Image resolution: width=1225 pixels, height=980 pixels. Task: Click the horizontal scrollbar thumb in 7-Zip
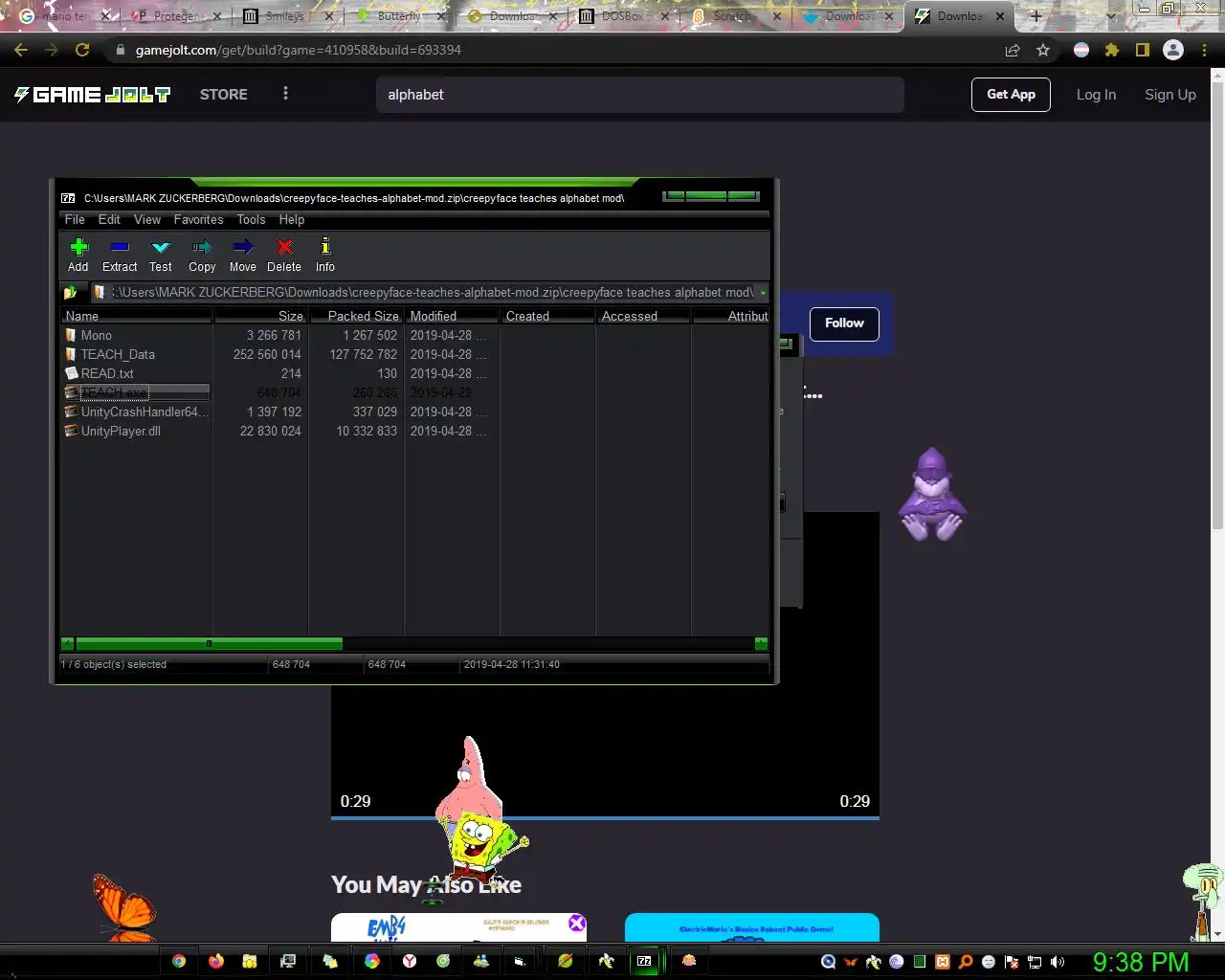(209, 644)
